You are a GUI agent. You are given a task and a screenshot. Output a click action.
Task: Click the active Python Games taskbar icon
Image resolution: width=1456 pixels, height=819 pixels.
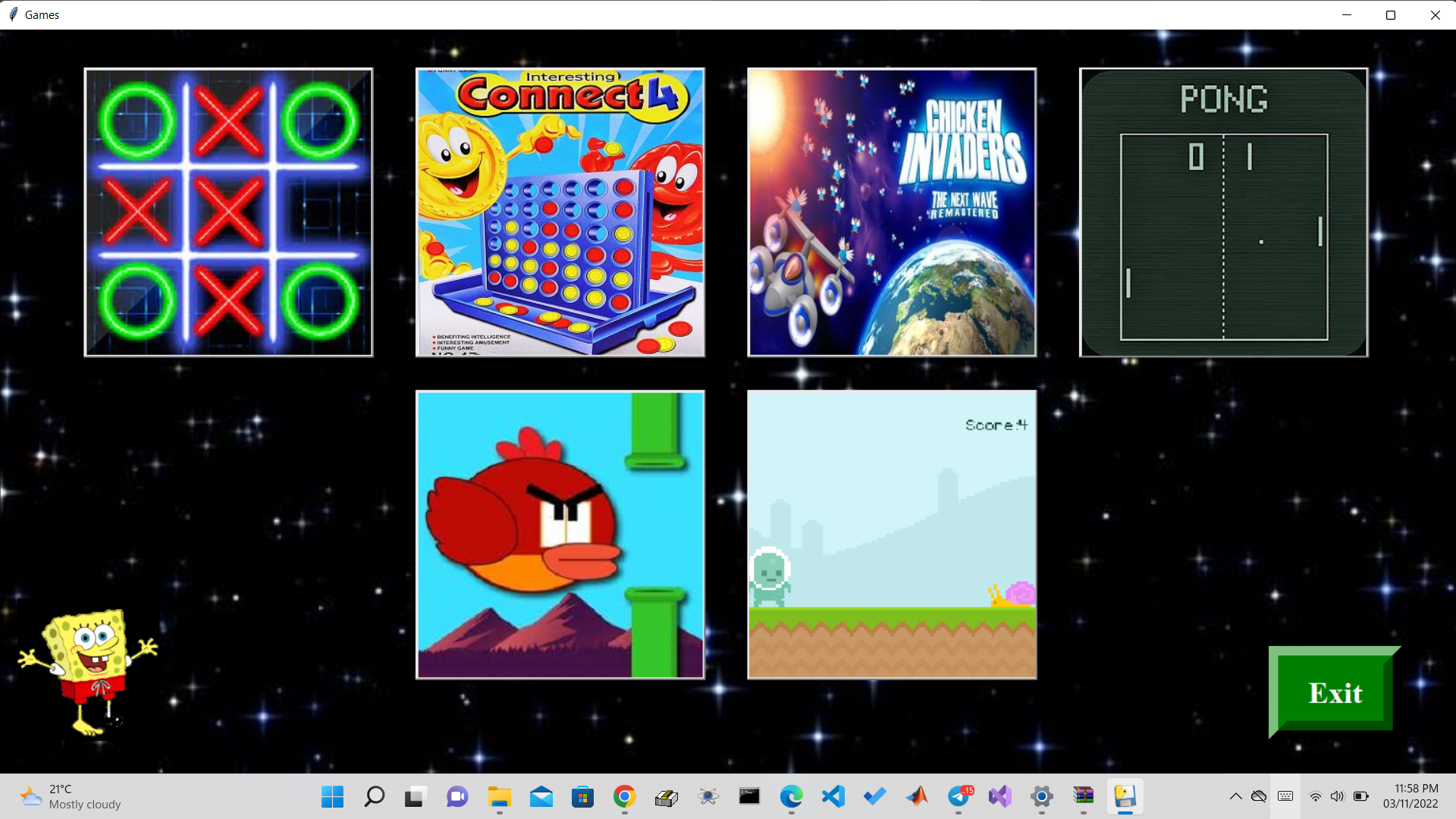click(x=1125, y=796)
